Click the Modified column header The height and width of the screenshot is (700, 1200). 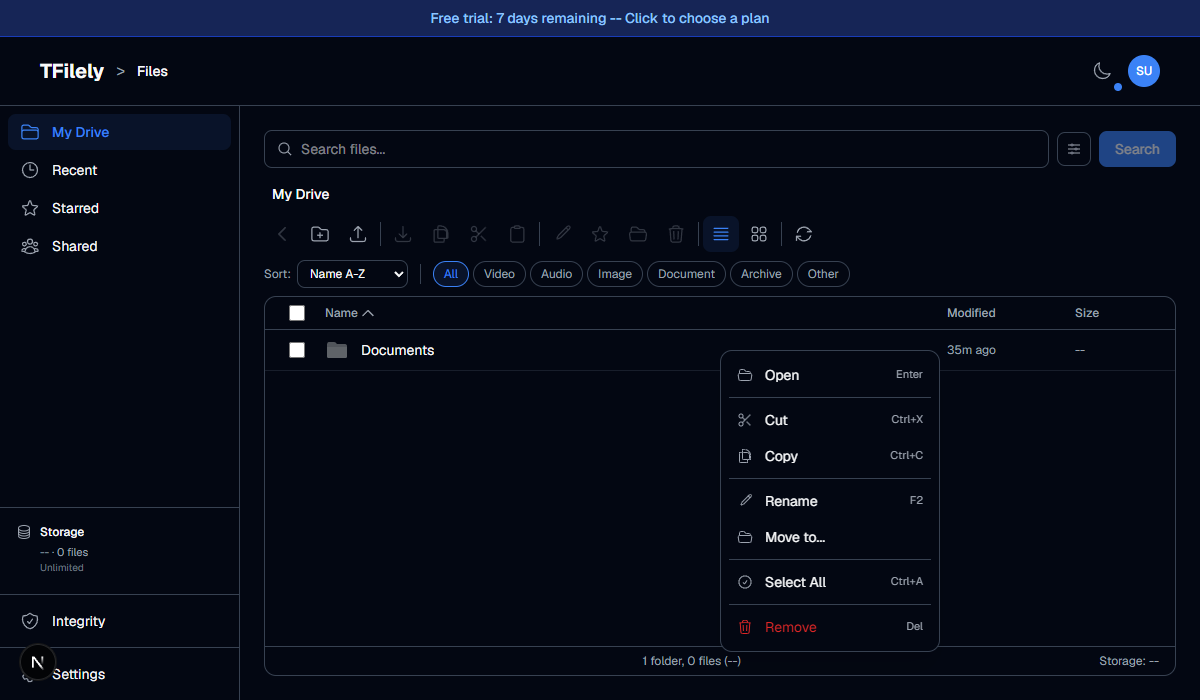point(971,313)
